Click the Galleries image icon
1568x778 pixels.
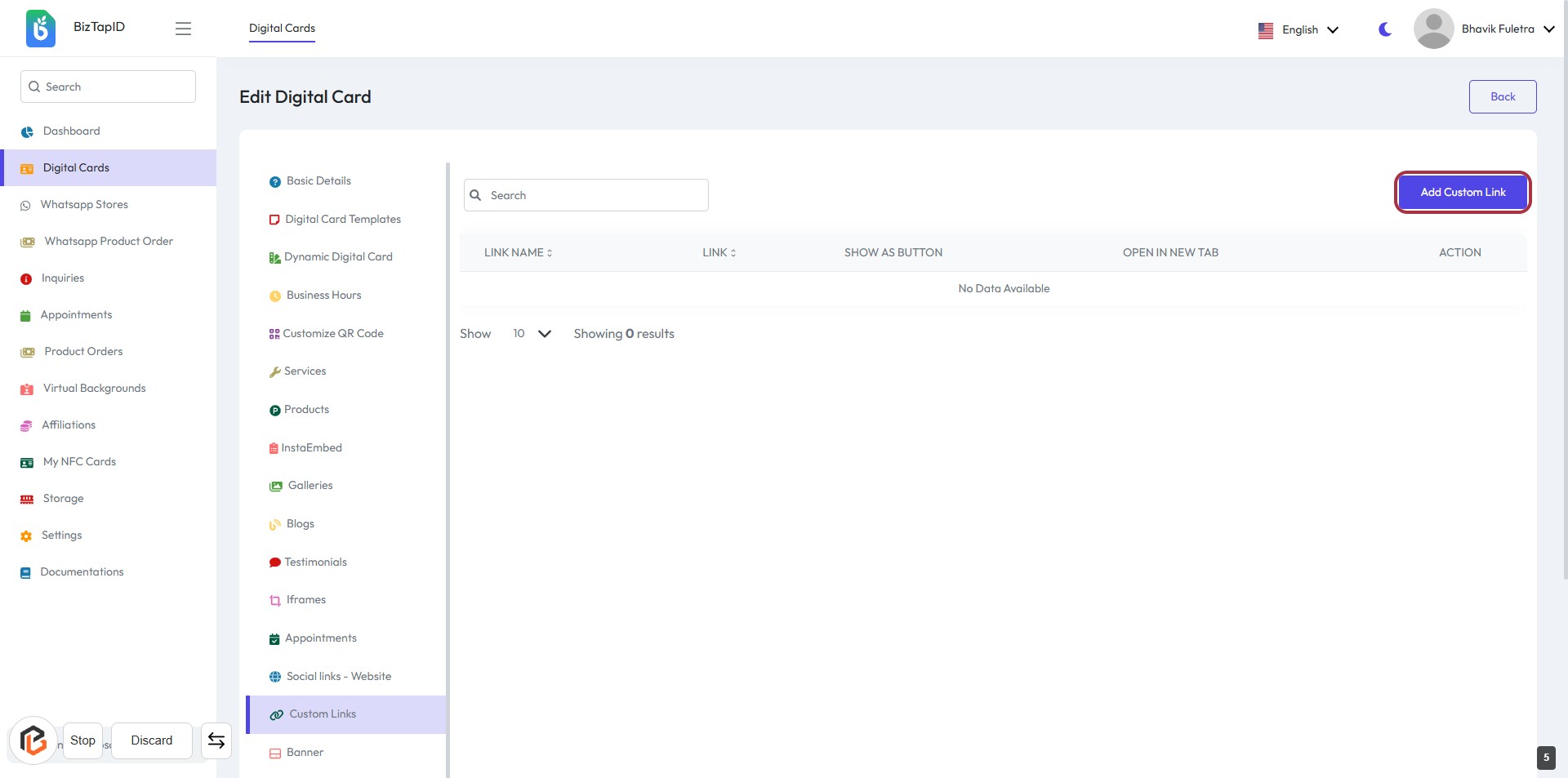[276, 487]
